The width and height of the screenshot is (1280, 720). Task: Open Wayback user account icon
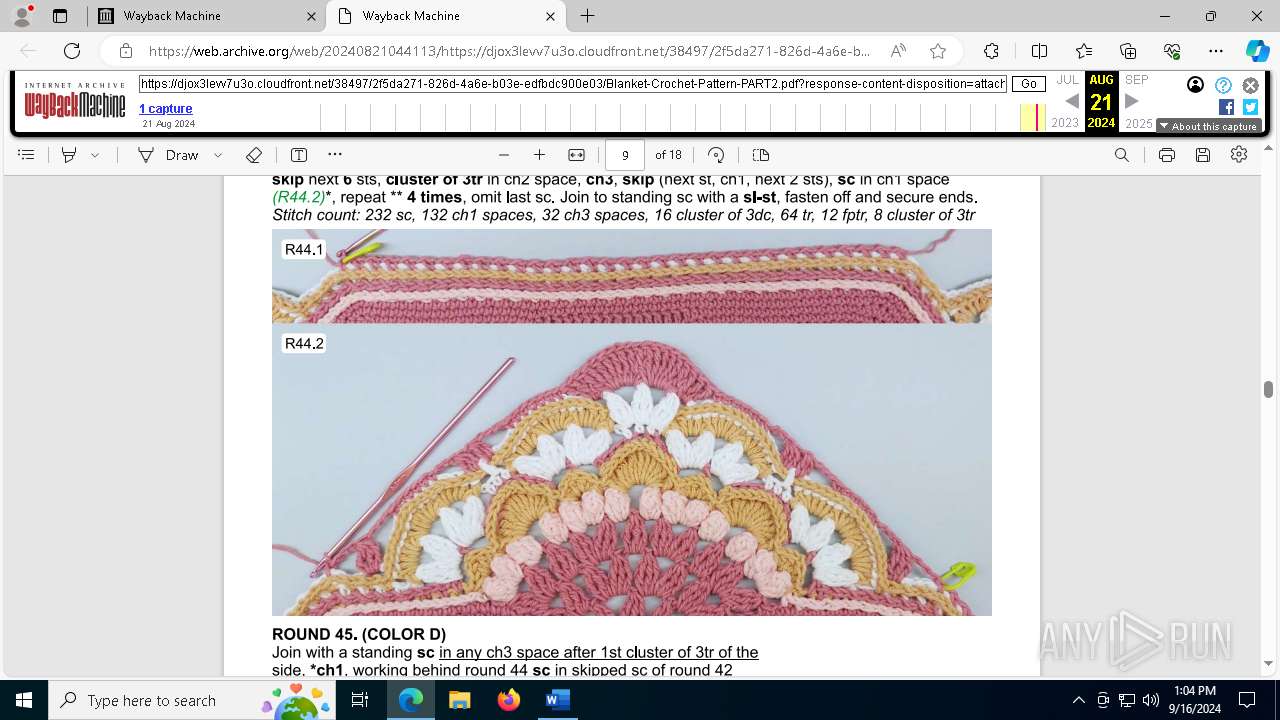click(1195, 85)
